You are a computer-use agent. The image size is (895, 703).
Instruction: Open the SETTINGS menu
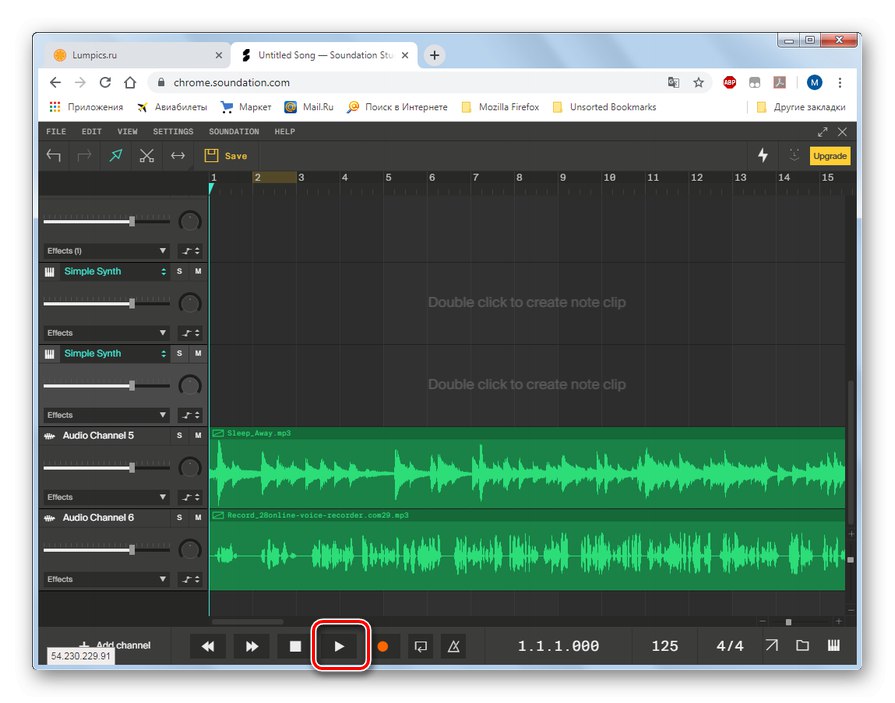173,132
